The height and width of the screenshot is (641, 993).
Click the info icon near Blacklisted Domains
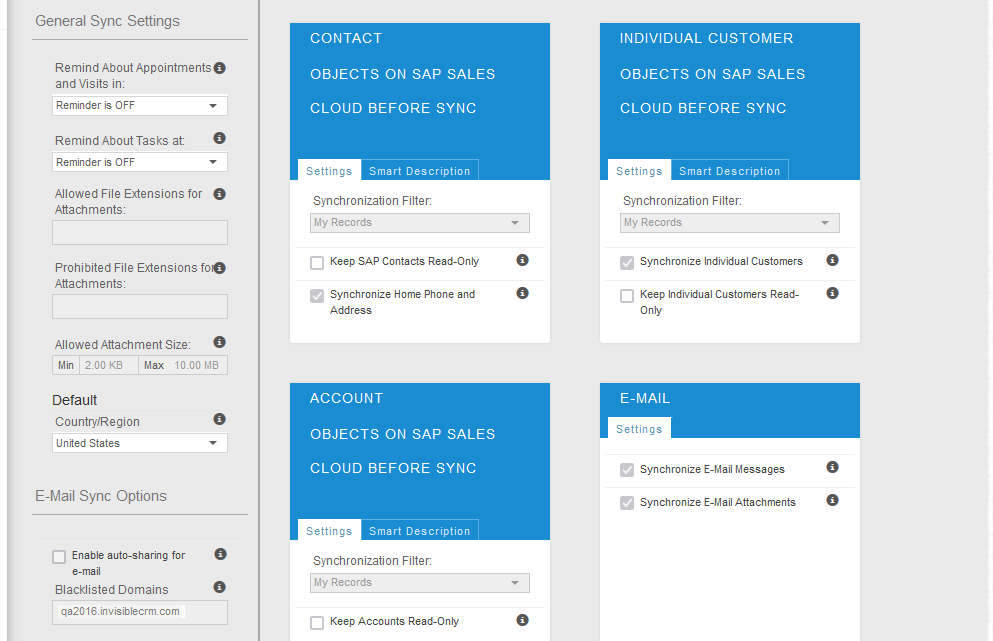point(219,587)
